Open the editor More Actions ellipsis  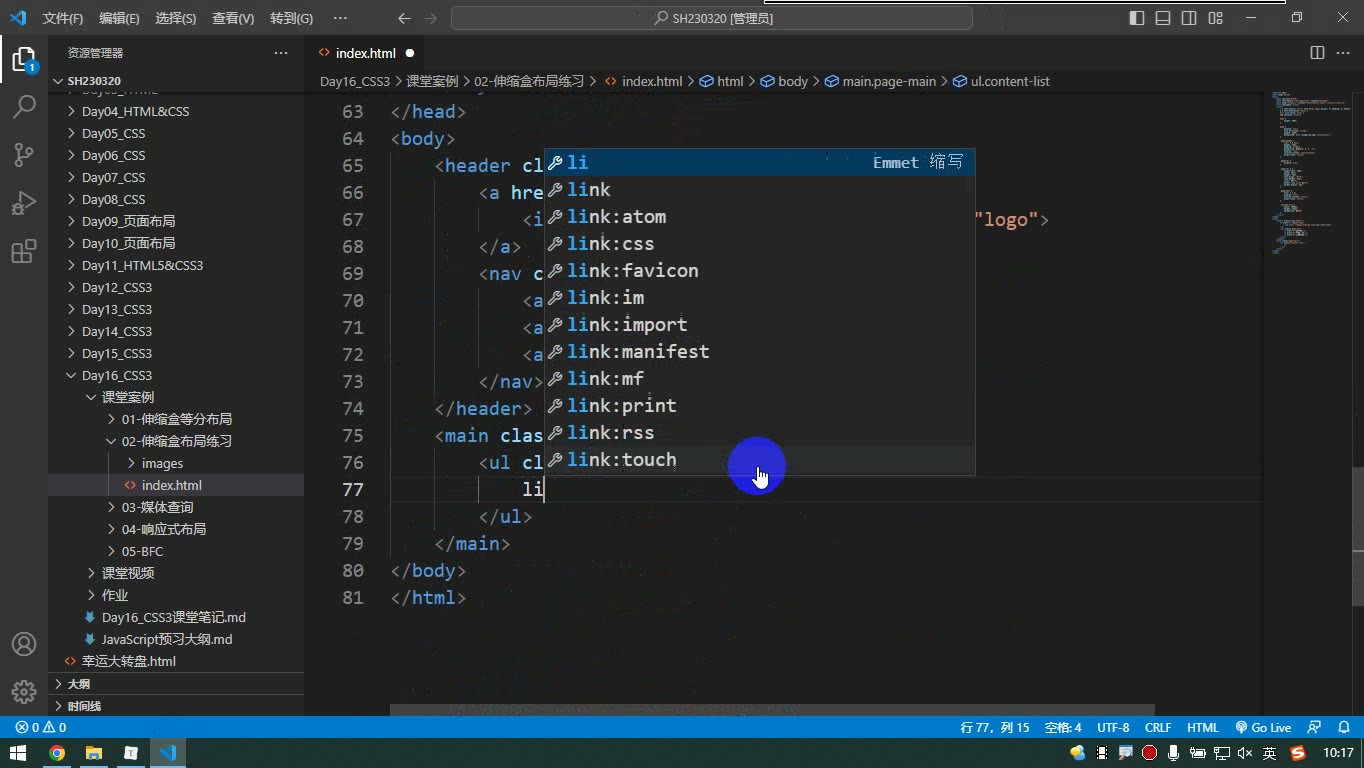pyautogui.click(x=1342, y=53)
